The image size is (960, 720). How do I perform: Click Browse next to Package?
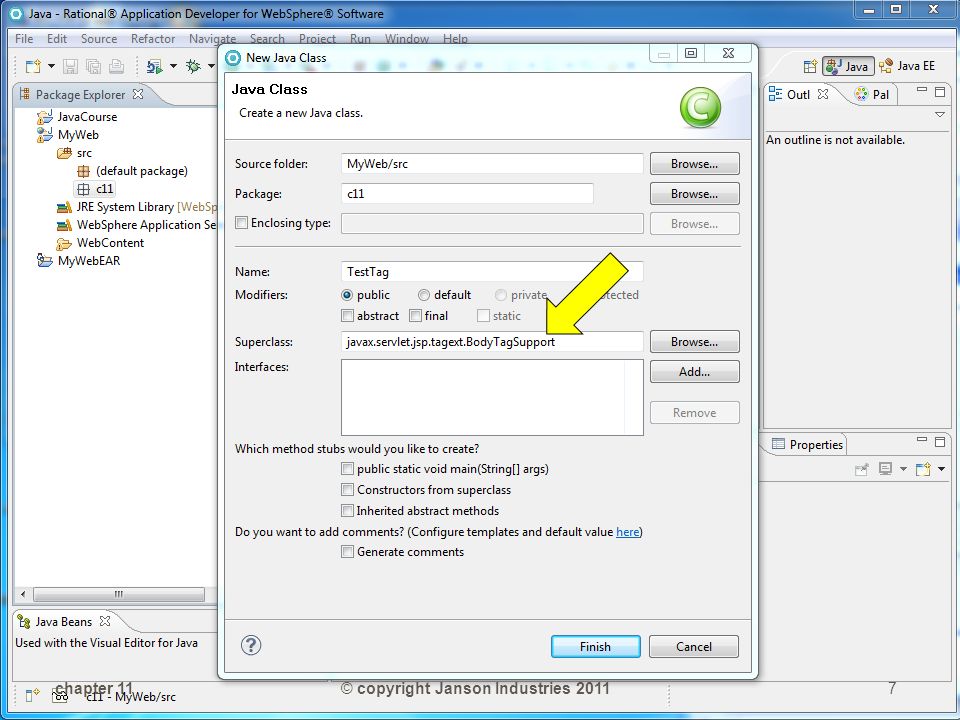[x=694, y=193]
